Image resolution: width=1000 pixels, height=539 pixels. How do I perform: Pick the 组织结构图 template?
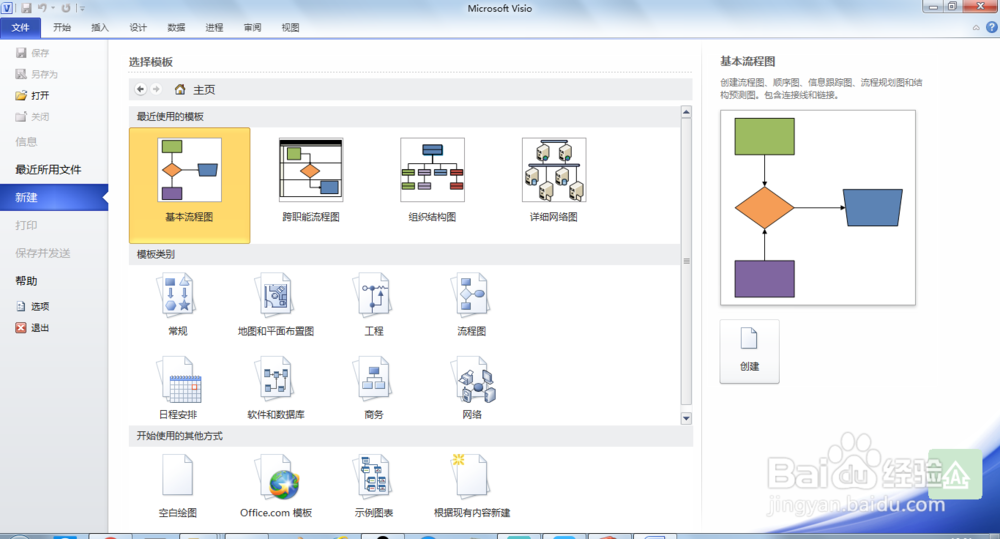432,181
